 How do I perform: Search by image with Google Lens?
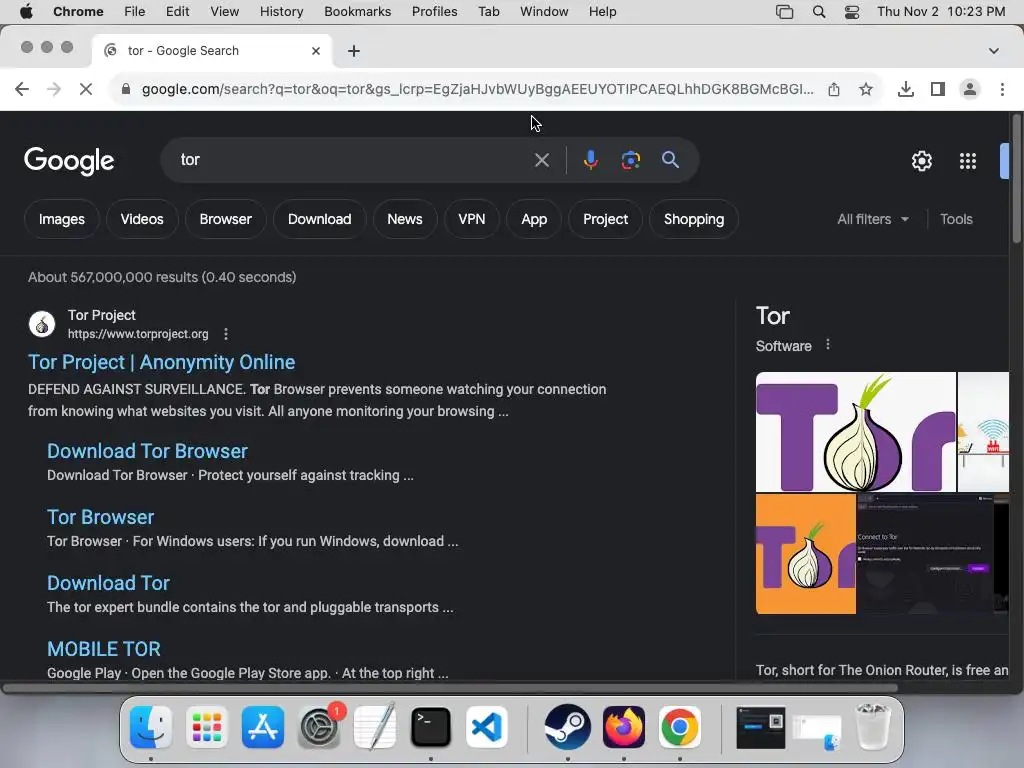pyautogui.click(x=630, y=160)
